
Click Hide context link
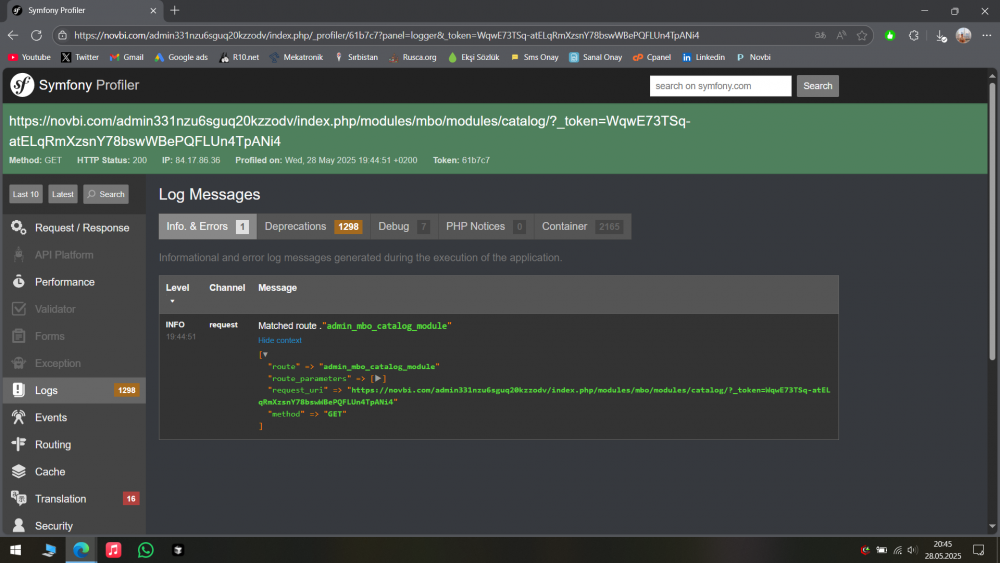pos(280,340)
